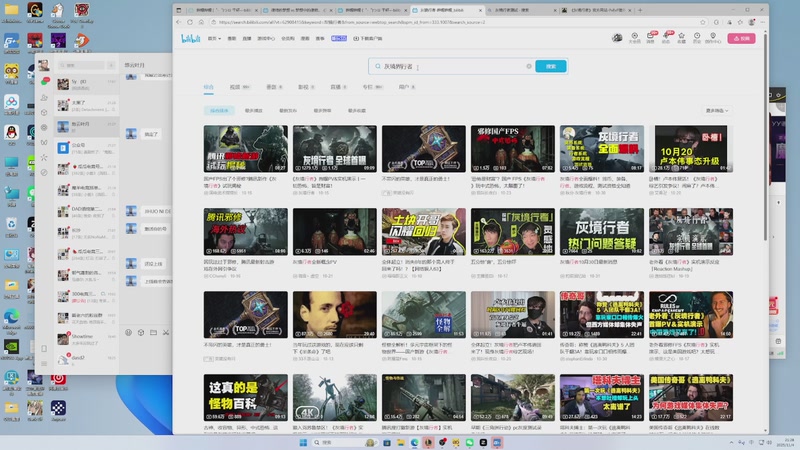This screenshot has width=800, height=450.
Task: Open the 灰境行者 热门问题答疑 thumbnail
Action: (x=602, y=231)
